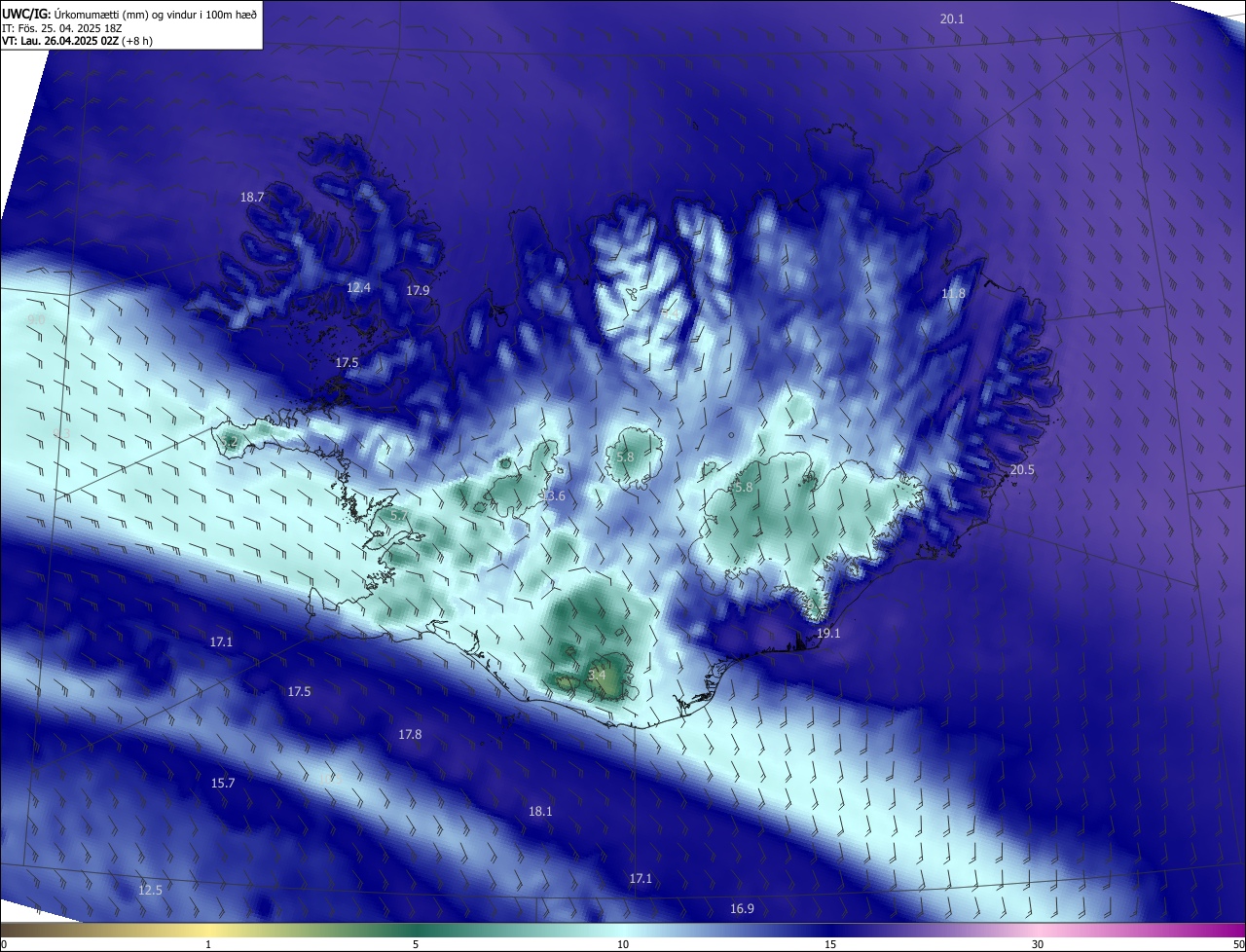Click the 13.6 value in central Iceland
1246x952 pixels.
click(x=553, y=496)
